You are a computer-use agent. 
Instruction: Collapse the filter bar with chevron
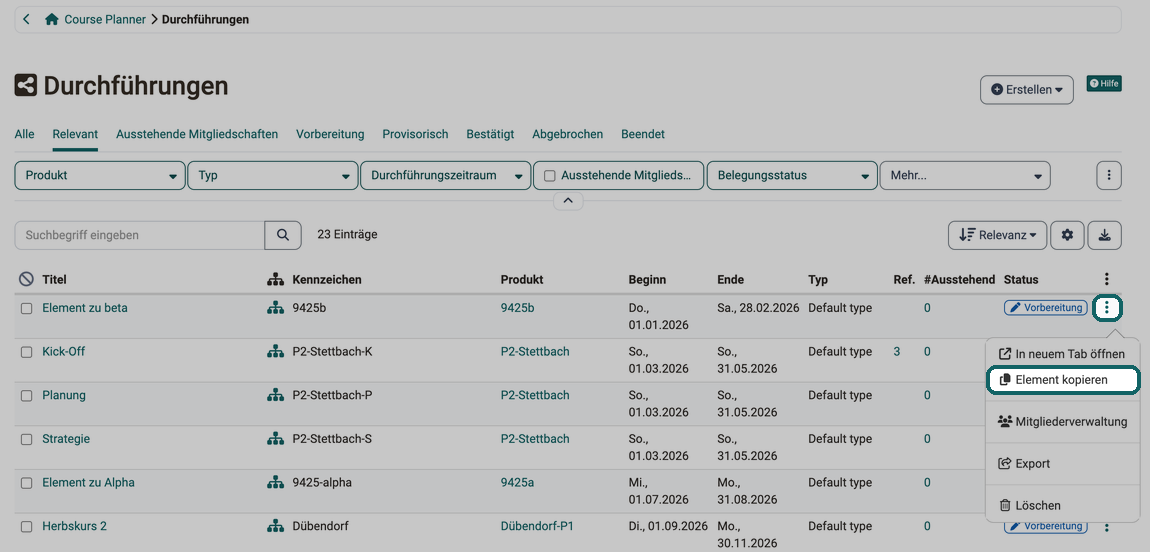(568, 200)
